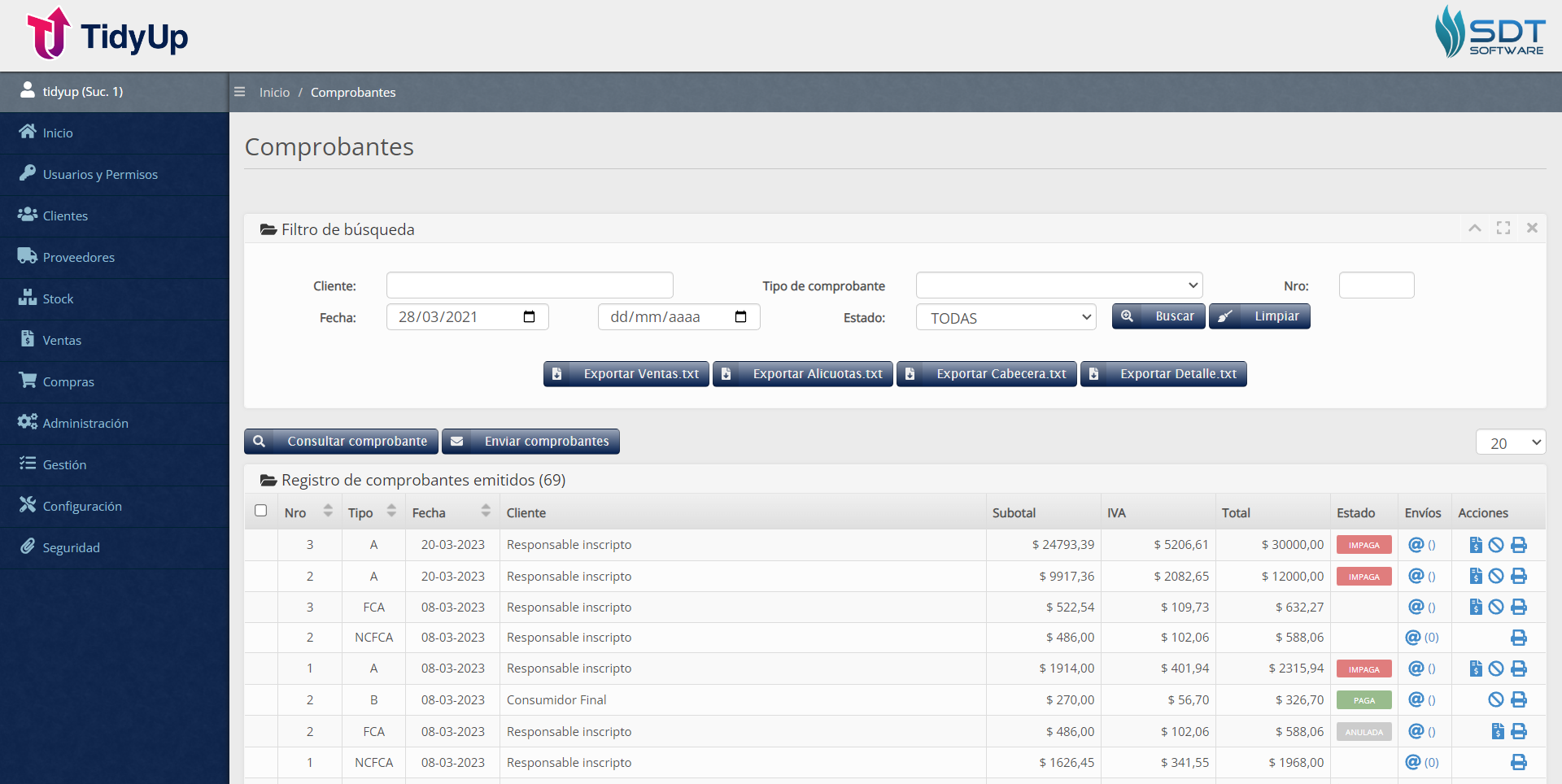
Task: Open Seguridad sidebar menu item
Action: click(114, 547)
